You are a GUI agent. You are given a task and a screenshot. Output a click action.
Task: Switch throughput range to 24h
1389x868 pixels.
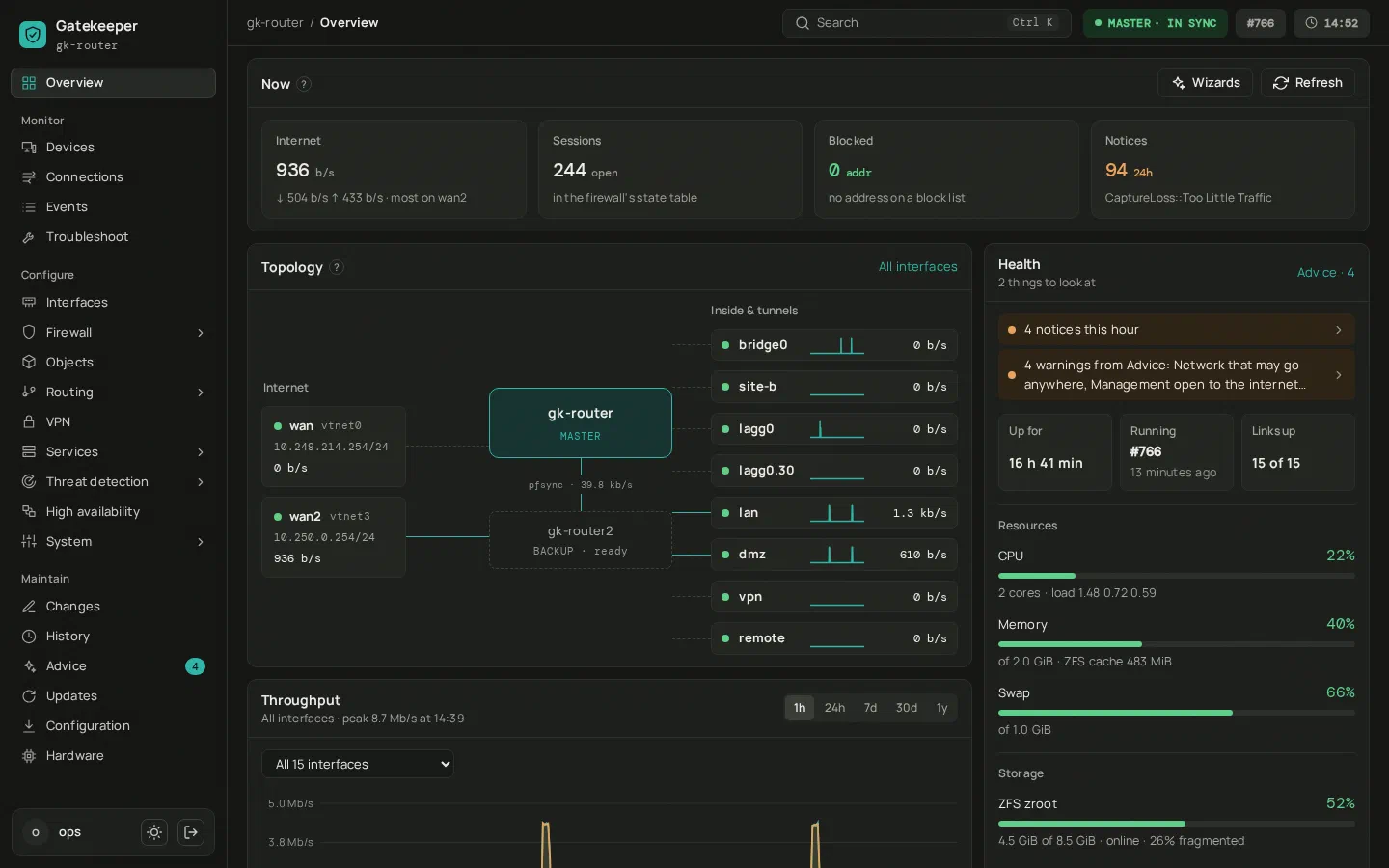[x=835, y=708]
